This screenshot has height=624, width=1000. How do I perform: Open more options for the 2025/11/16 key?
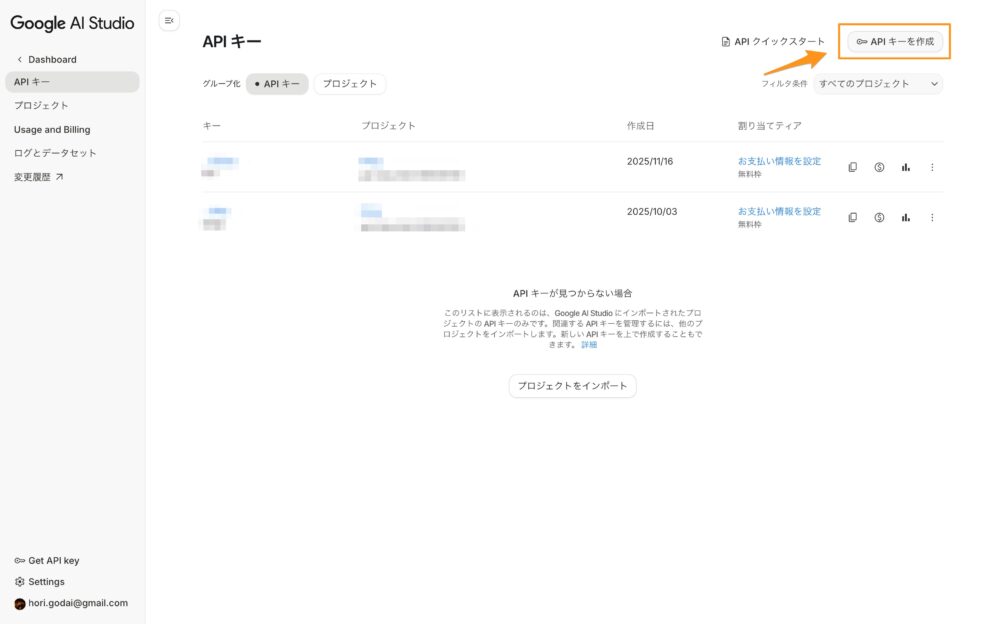(x=932, y=167)
